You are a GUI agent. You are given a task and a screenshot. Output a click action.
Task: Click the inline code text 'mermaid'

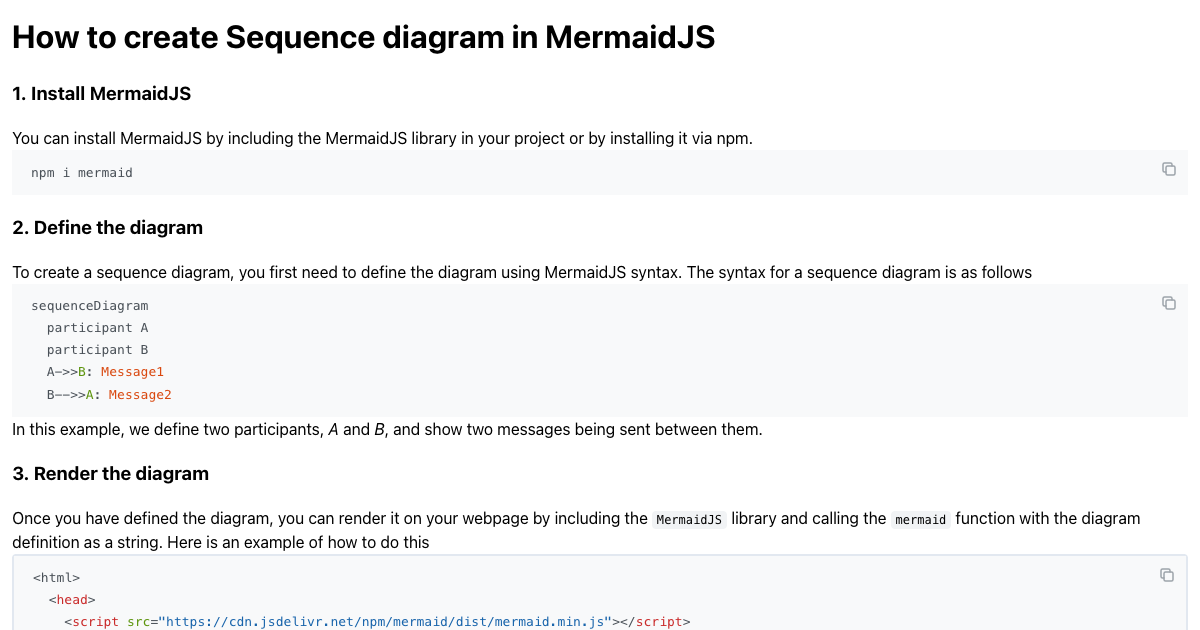point(920,519)
